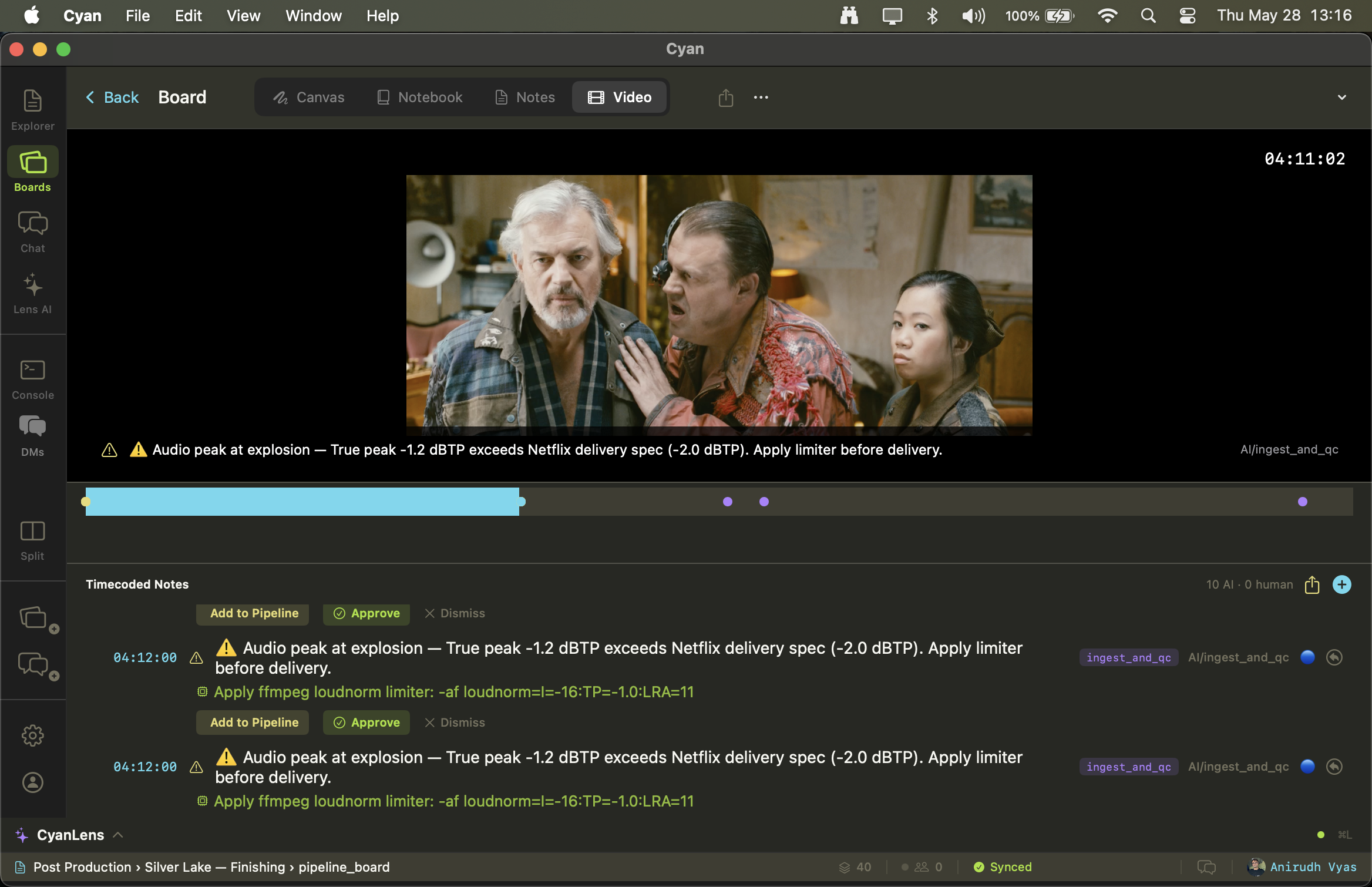Click the top Approve button
This screenshot has width=1372, height=887.
click(366, 613)
